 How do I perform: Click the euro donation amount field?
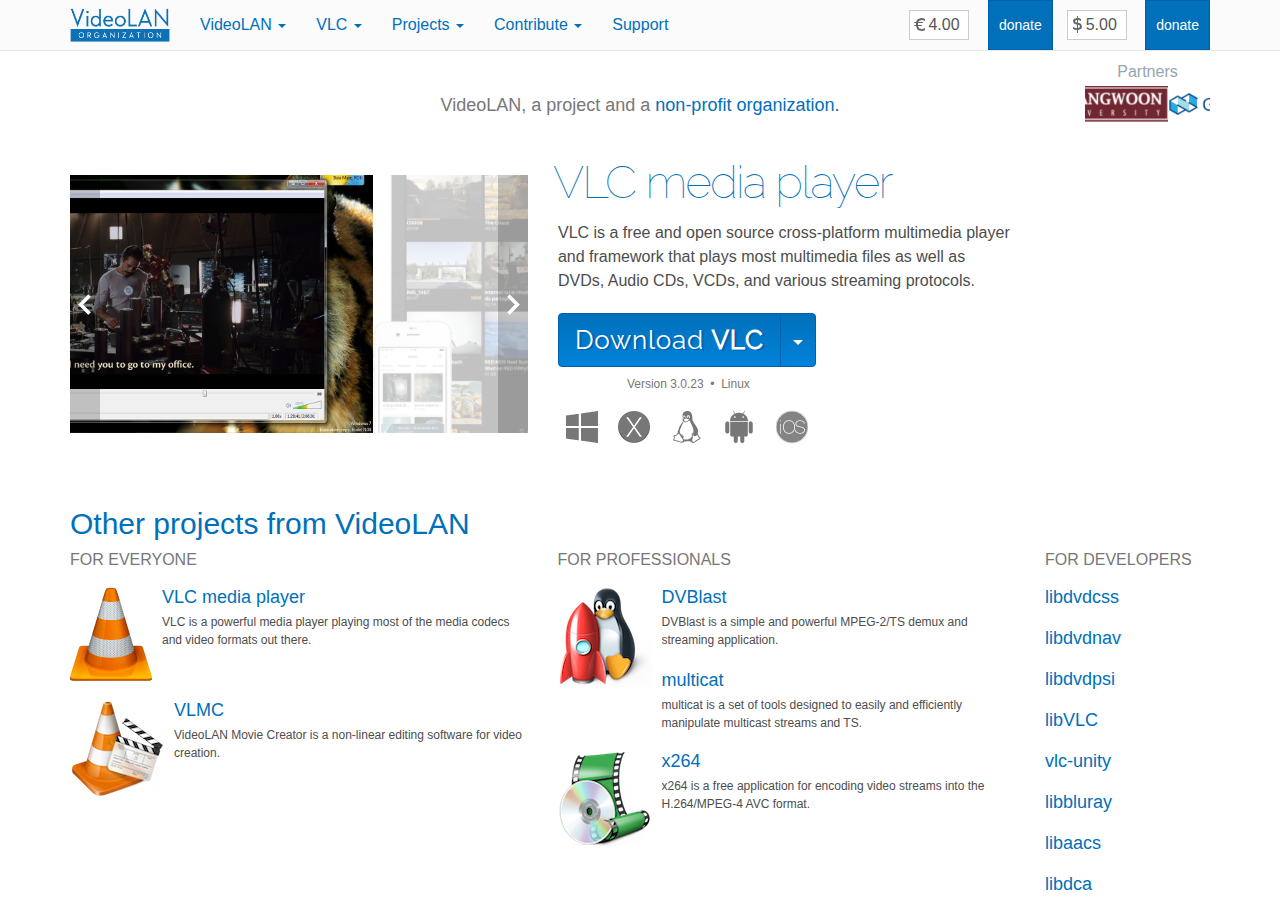pos(939,25)
